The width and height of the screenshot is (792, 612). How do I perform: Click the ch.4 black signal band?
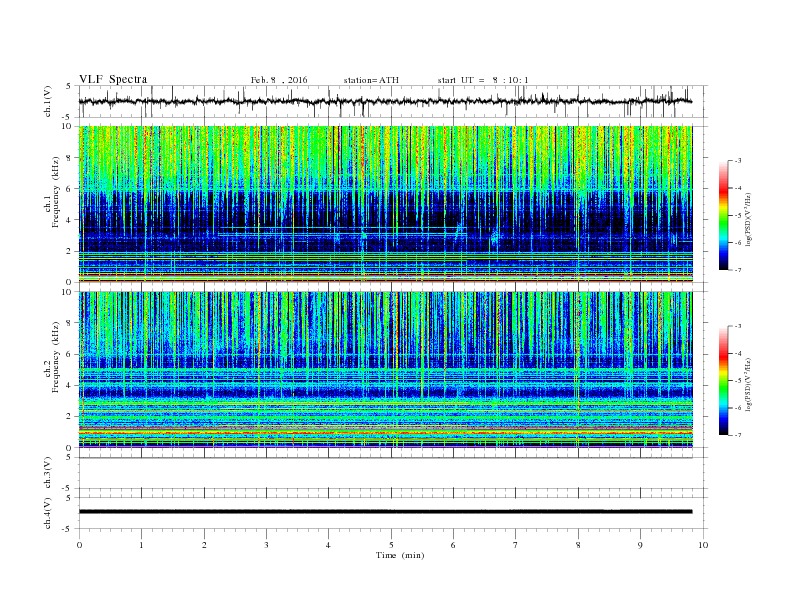coord(385,512)
